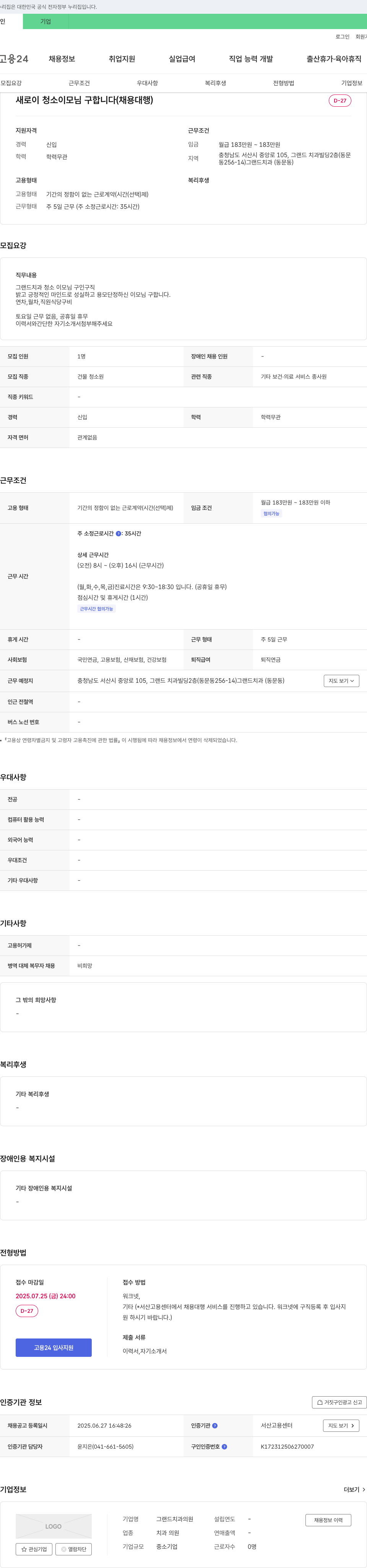Open the 취업지원 menu
This screenshot has height=1568, width=367.
(x=122, y=59)
